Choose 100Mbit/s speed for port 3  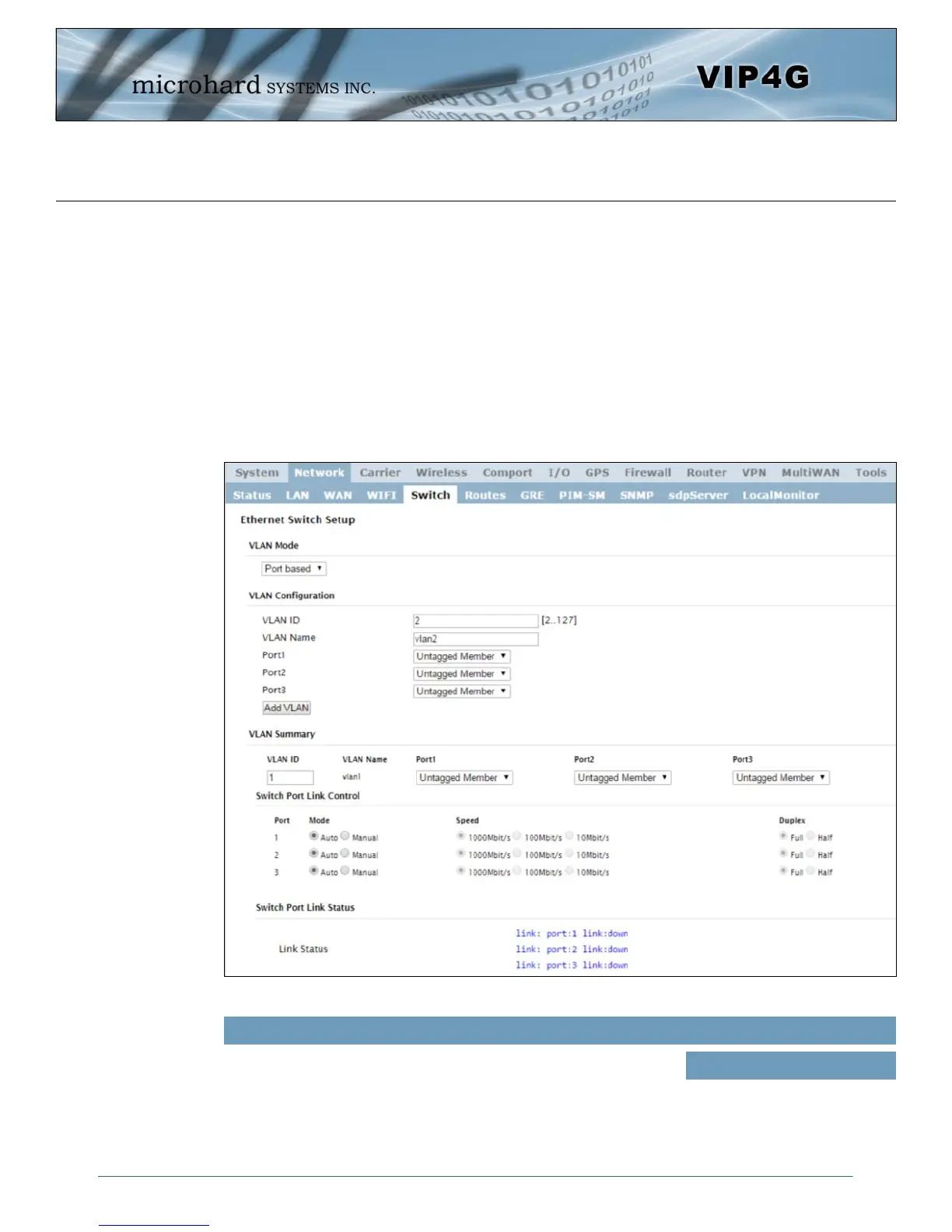click(517, 871)
